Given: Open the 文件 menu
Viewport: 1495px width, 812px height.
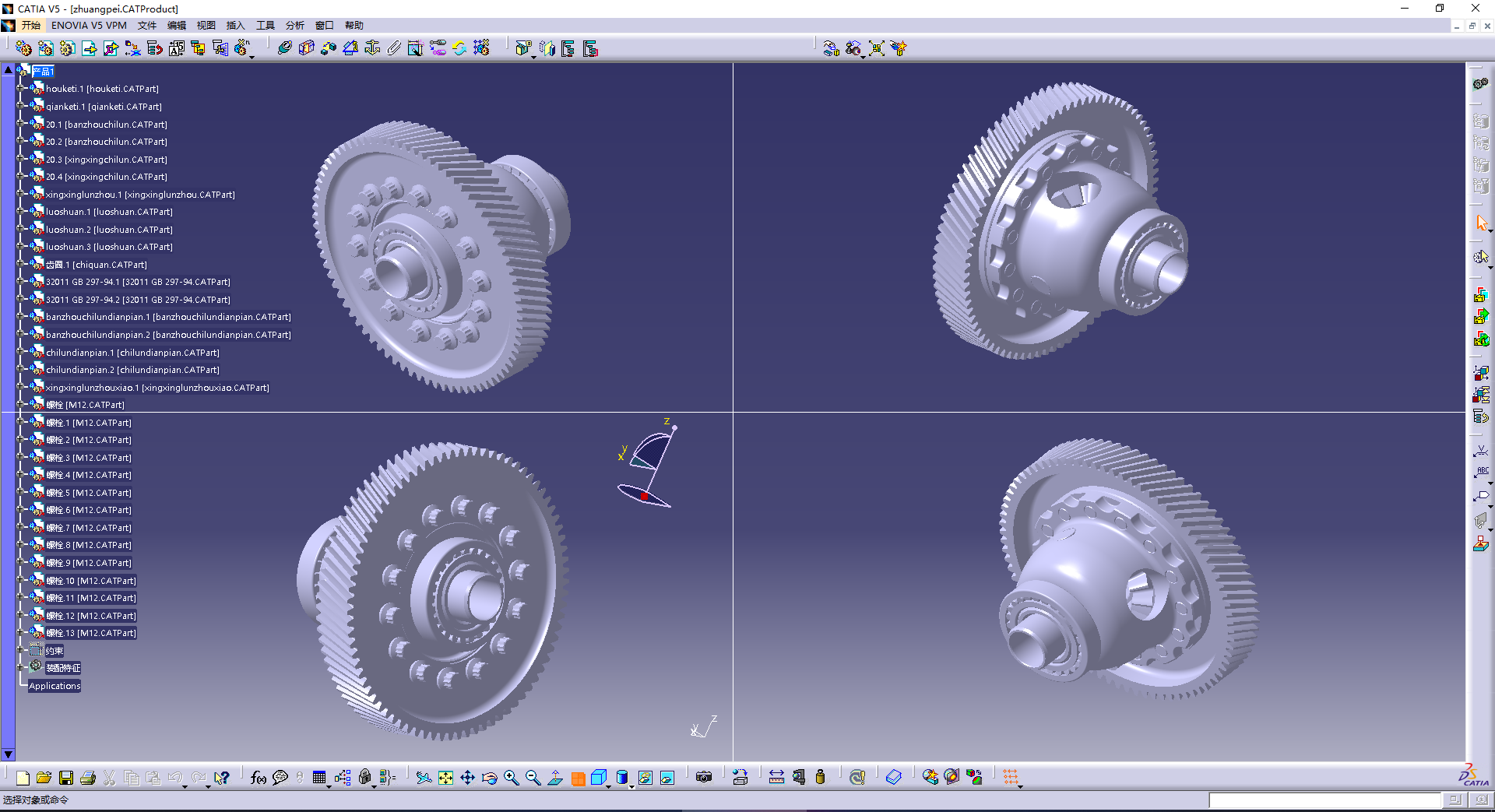Looking at the screenshot, I should pos(147,26).
